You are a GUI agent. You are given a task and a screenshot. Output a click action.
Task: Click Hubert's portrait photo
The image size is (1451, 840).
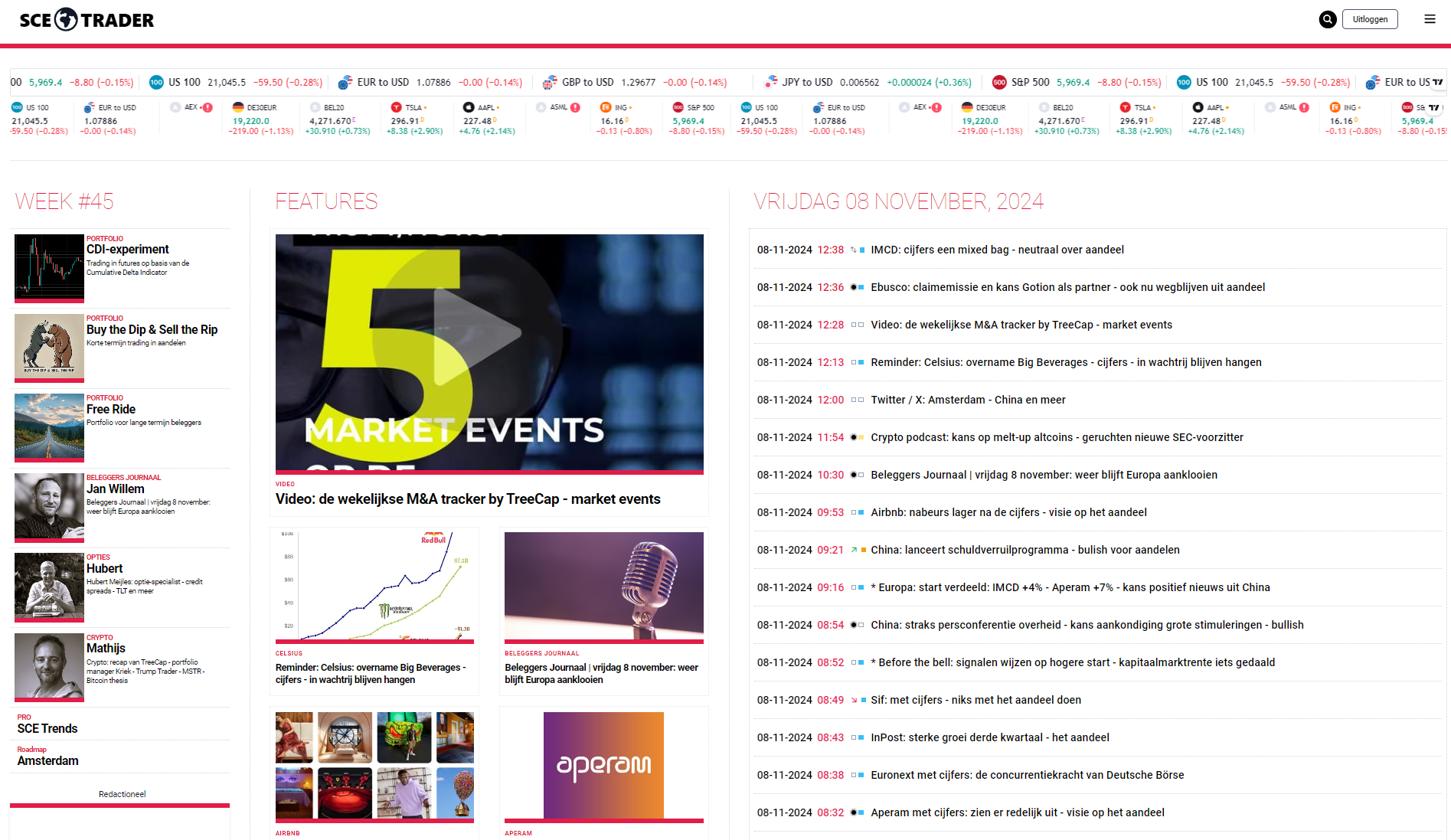tap(49, 586)
